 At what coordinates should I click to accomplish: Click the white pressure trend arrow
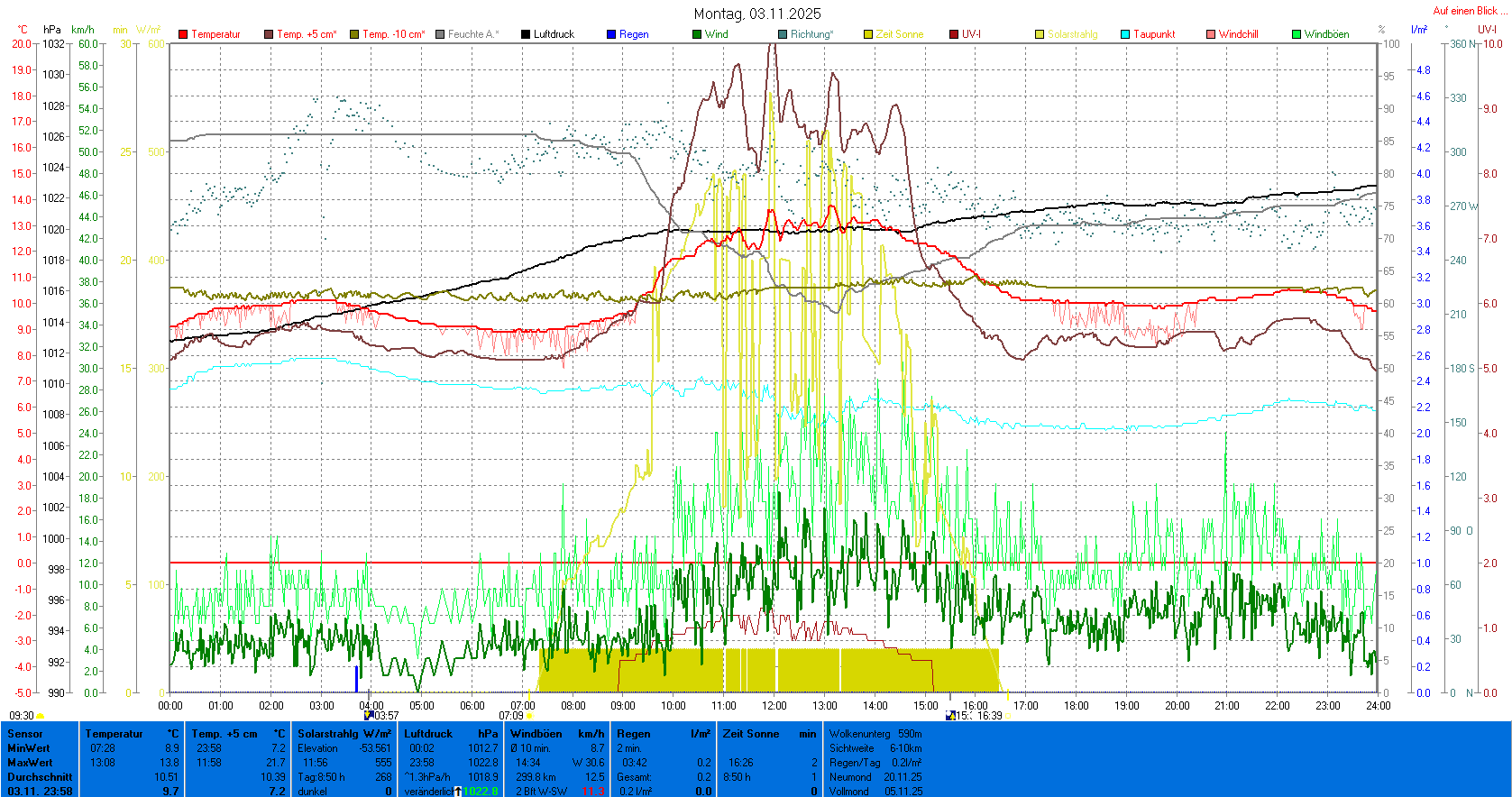coord(458,792)
